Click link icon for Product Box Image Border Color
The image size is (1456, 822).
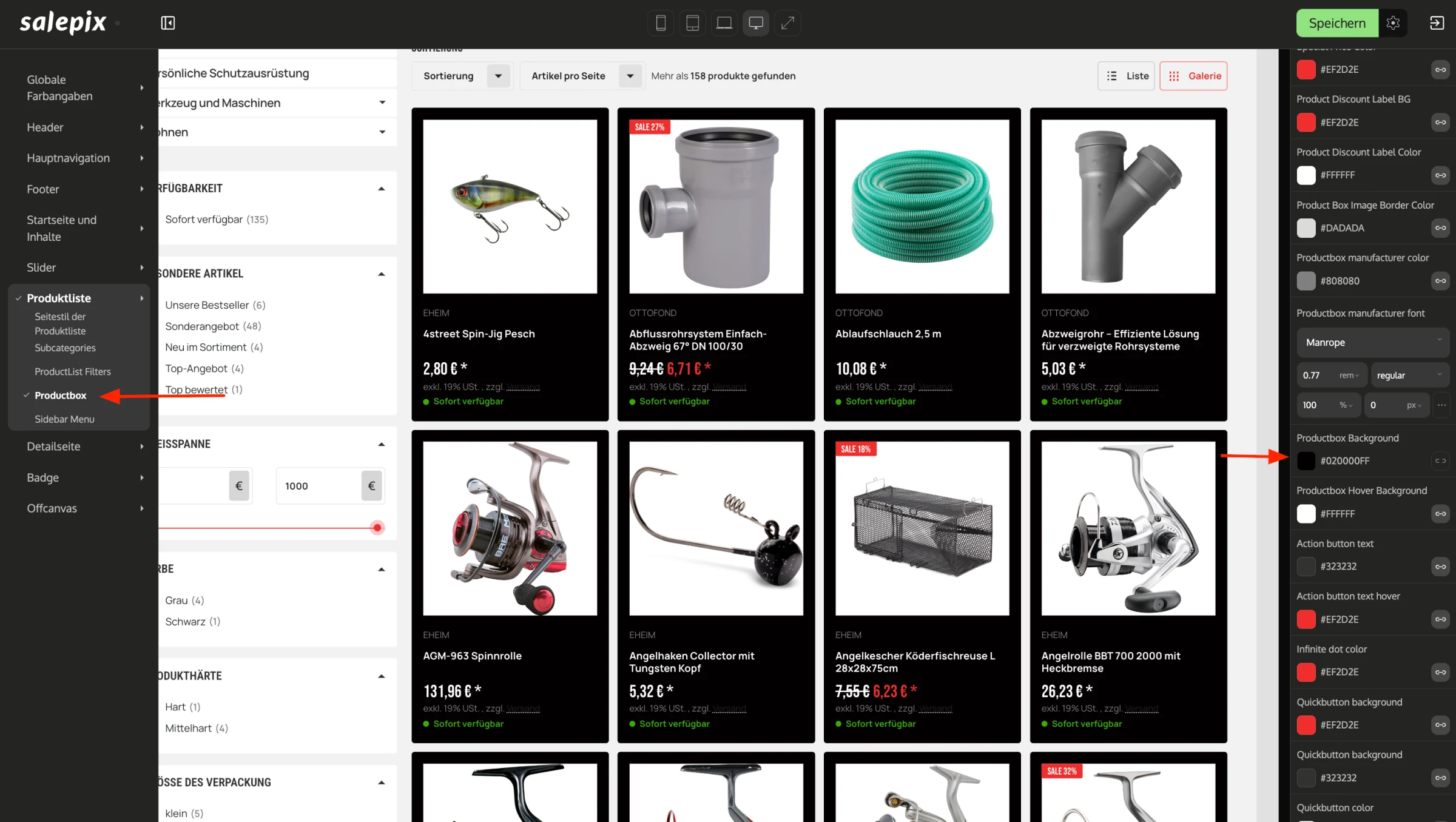[1440, 228]
